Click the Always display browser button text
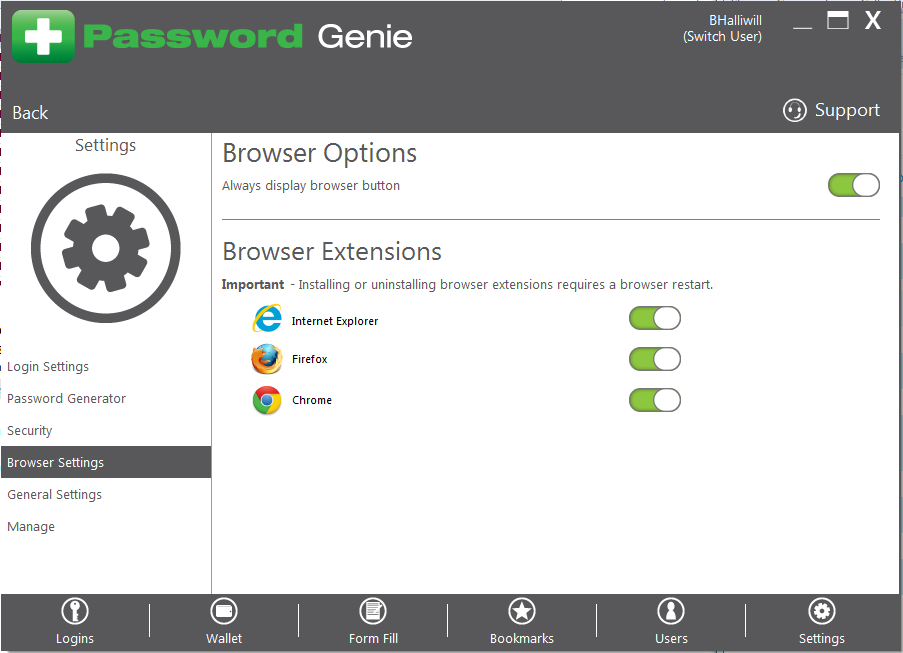 click(311, 186)
